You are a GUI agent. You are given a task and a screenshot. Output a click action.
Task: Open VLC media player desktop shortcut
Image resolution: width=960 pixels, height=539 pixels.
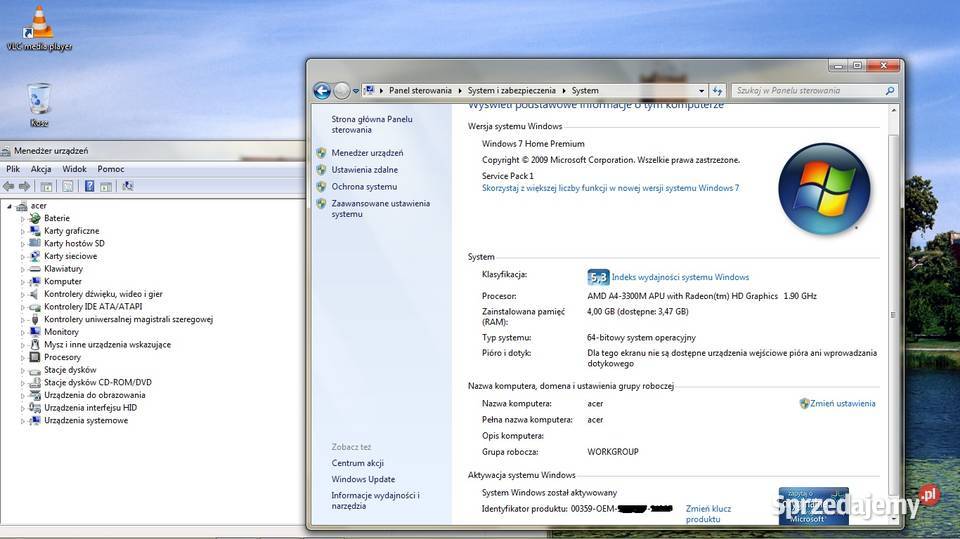click(x=39, y=28)
